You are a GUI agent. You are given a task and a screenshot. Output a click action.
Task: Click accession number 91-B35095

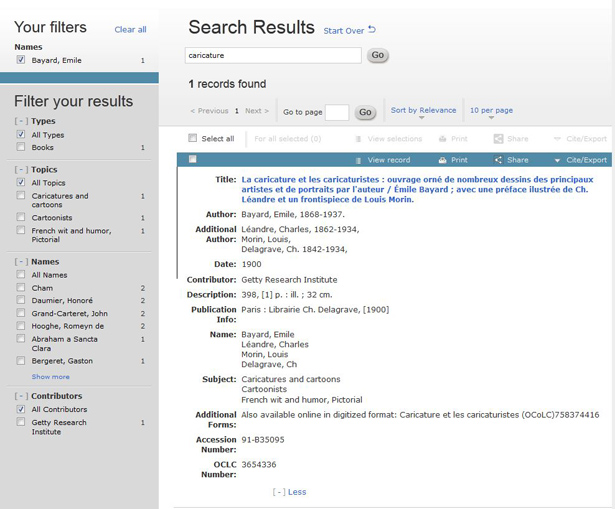point(263,440)
